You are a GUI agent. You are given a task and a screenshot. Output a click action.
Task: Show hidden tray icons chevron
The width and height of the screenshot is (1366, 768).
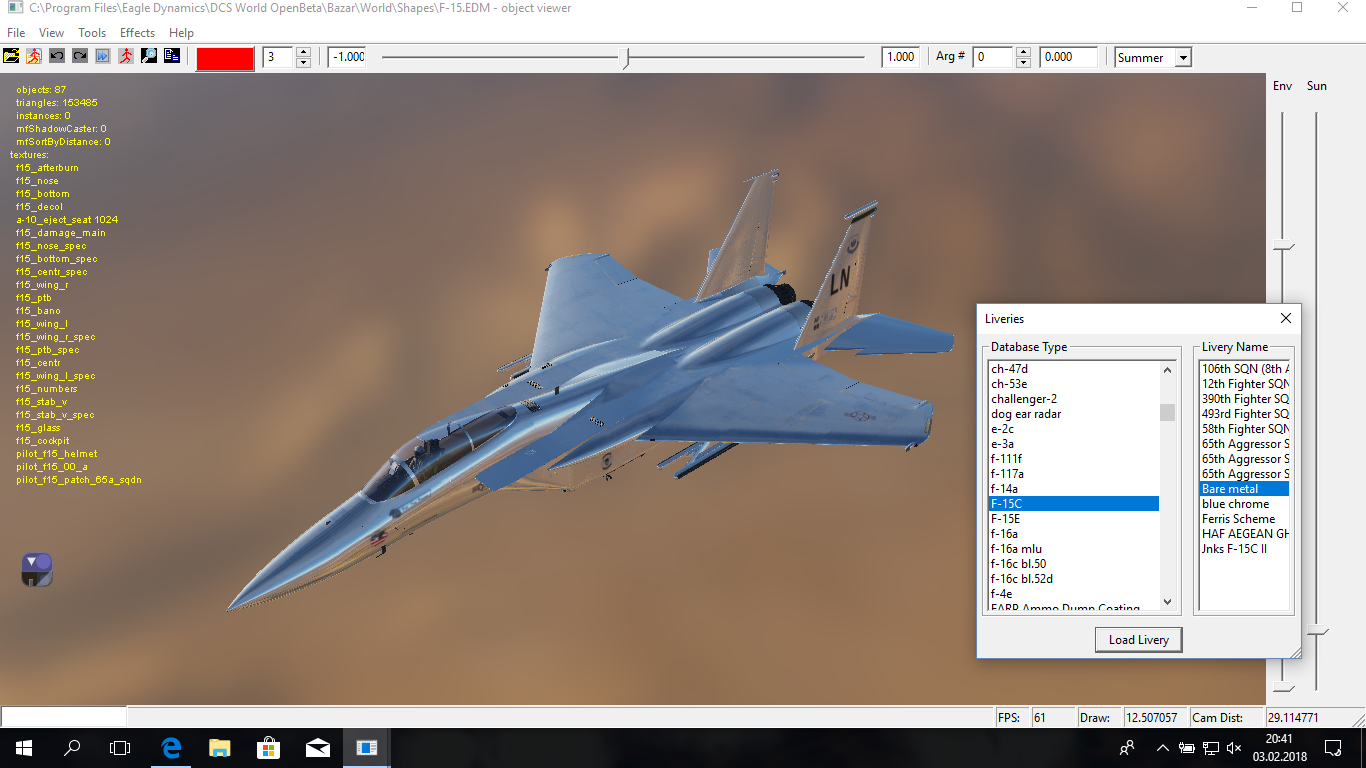[x=1162, y=748]
